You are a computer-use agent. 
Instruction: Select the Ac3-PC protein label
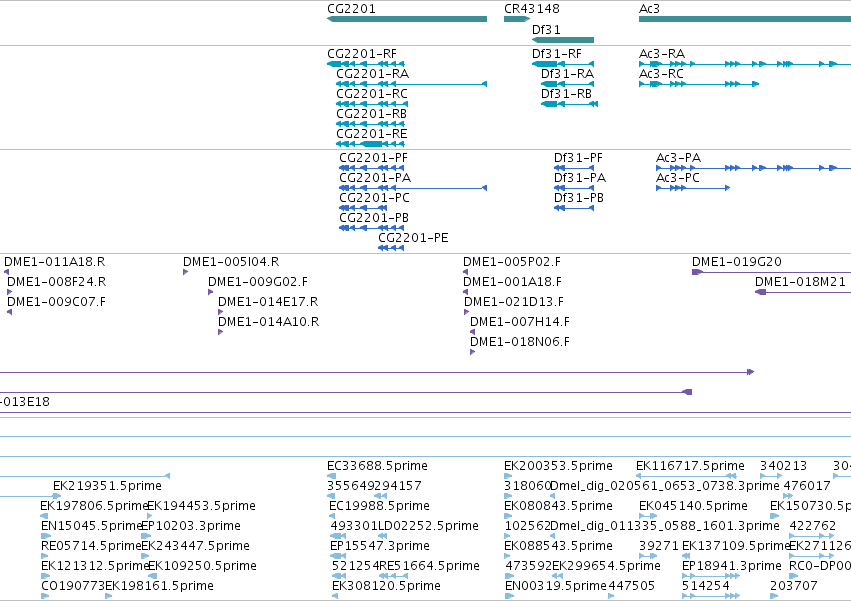pos(678,178)
